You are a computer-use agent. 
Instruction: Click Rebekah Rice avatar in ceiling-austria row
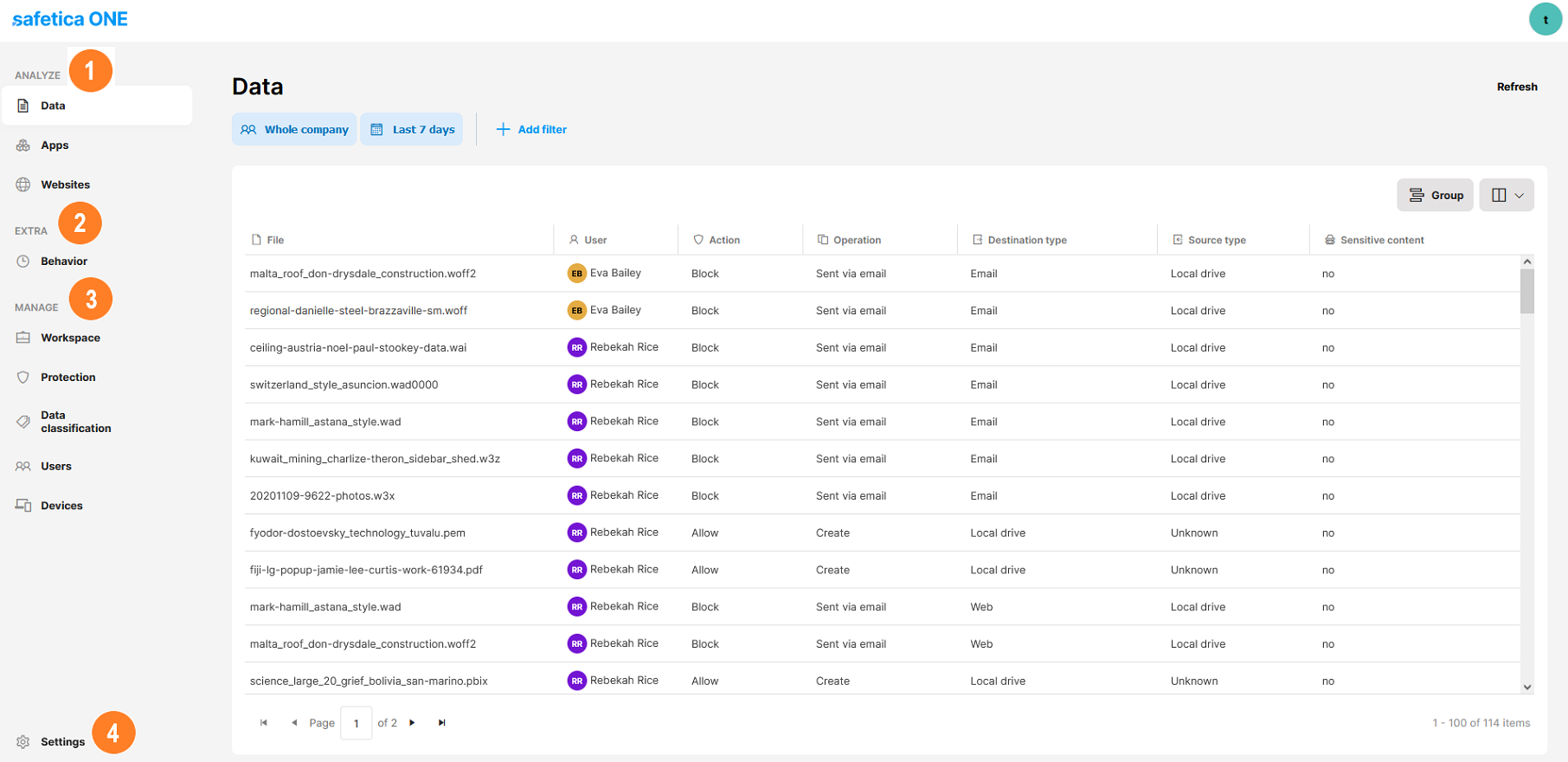pos(576,347)
